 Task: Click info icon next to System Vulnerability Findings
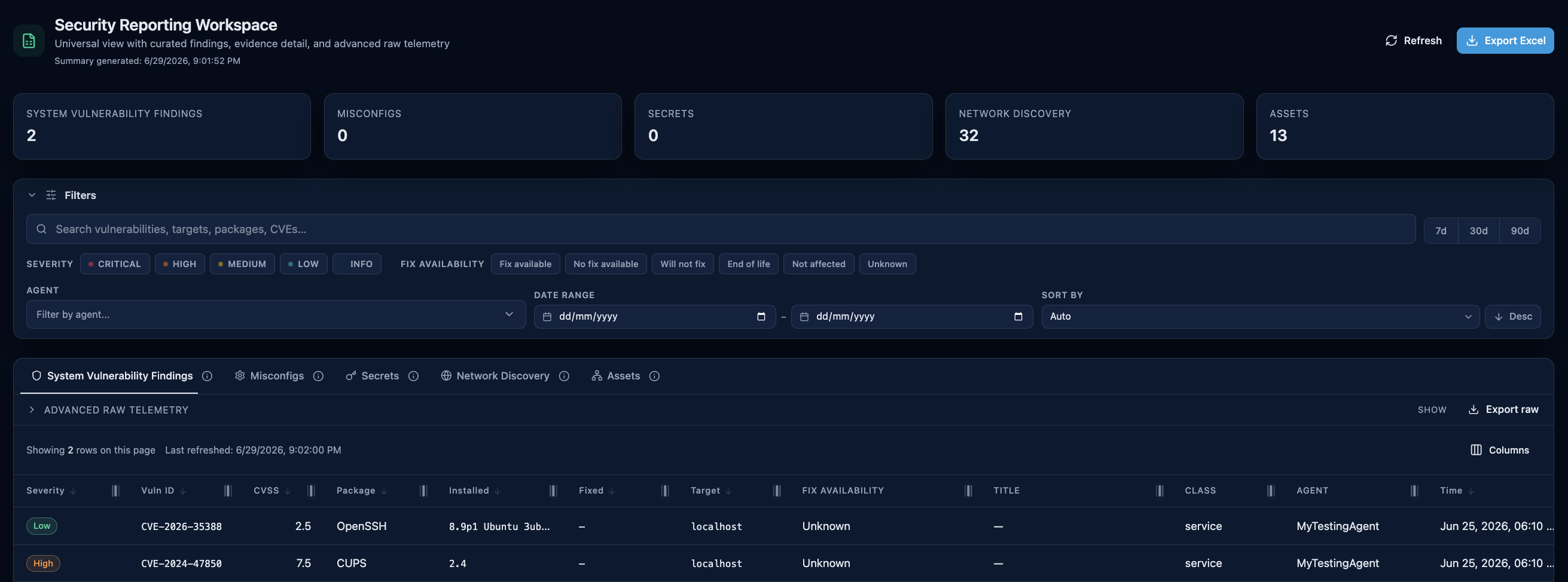tap(207, 376)
